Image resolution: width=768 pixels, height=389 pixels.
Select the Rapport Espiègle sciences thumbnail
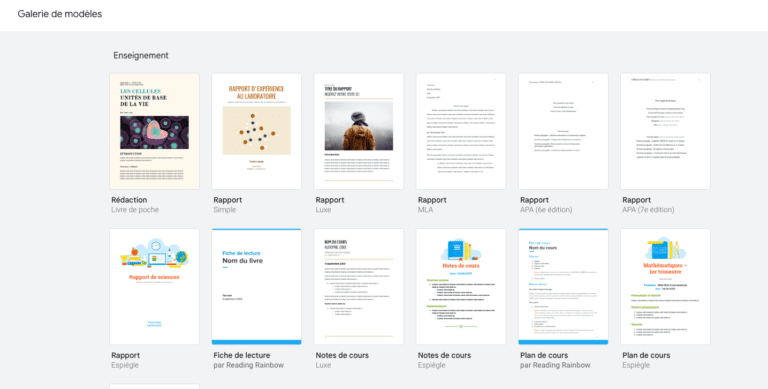(154, 287)
